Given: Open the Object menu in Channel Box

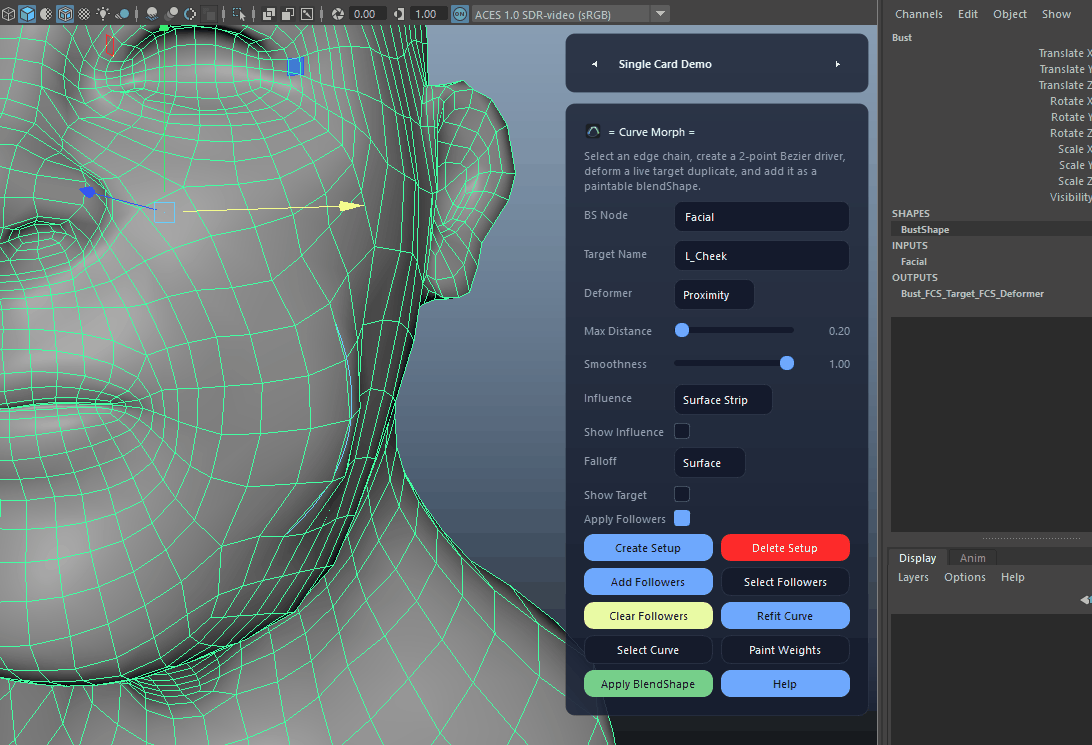Looking at the screenshot, I should (x=1010, y=14).
